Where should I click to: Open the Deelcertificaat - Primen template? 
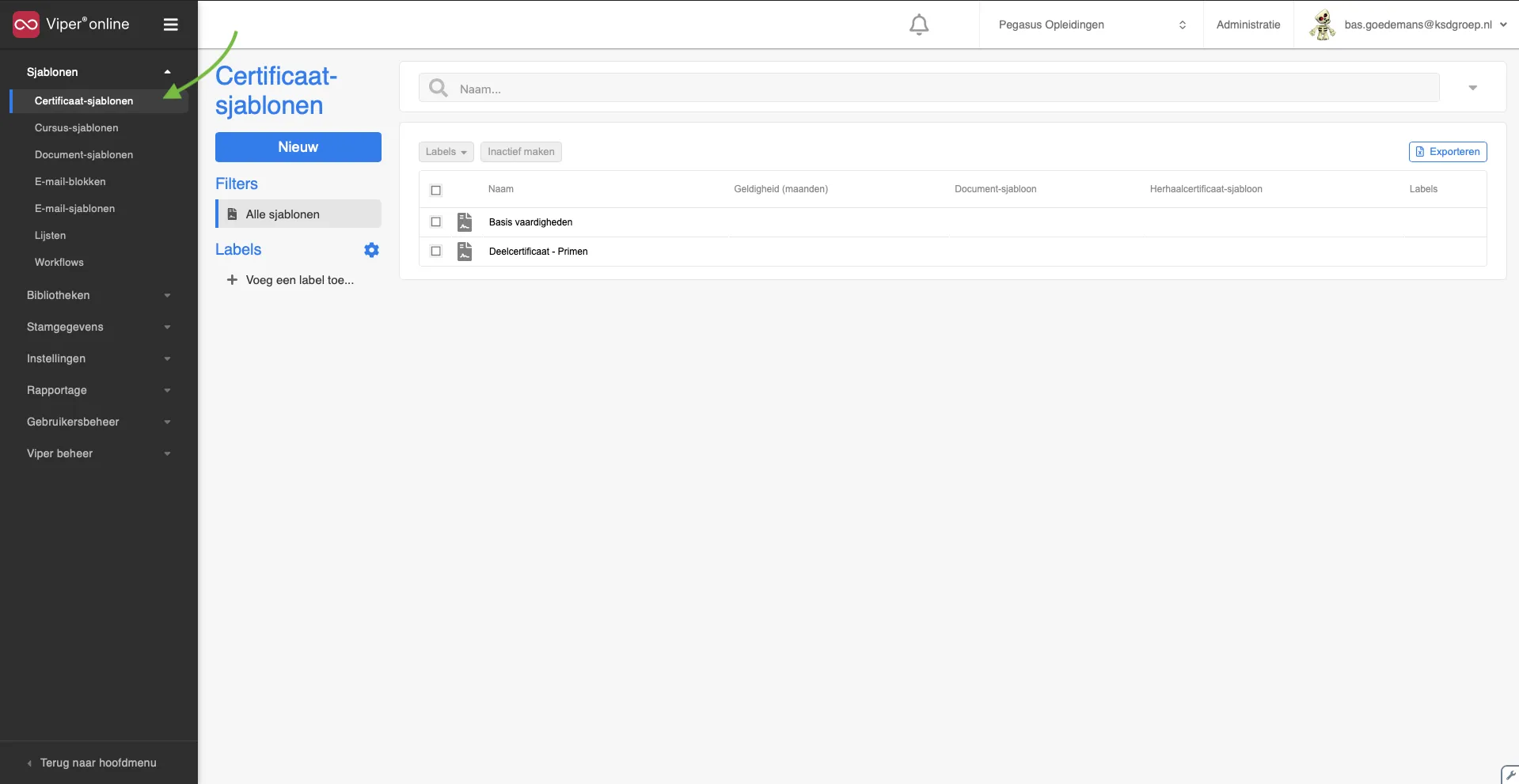pyautogui.click(x=538, y=252)
